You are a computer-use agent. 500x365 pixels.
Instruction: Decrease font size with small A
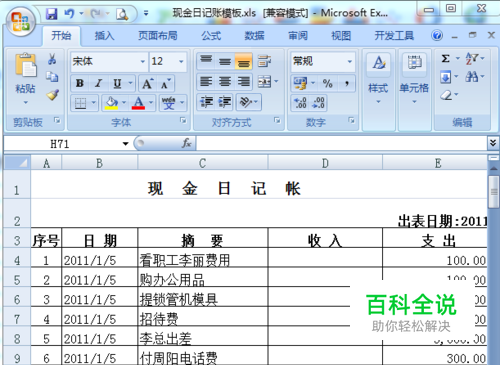point(165,83)
